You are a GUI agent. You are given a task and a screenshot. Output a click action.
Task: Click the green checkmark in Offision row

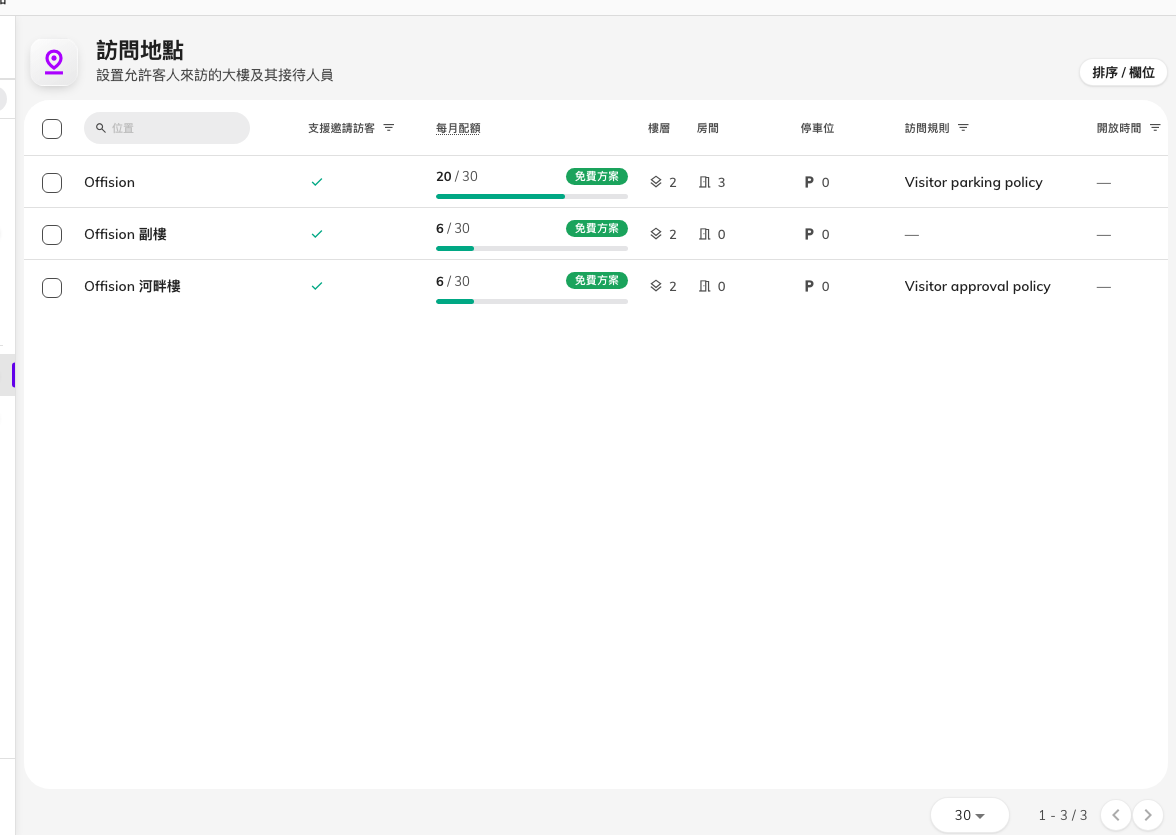317,182
